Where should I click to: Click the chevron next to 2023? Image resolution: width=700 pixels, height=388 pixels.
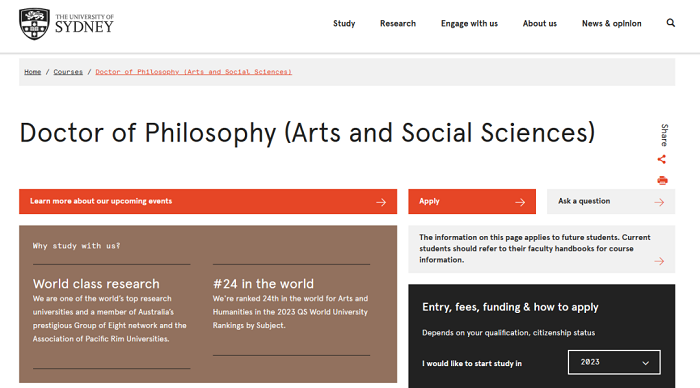tap(646, 363)
